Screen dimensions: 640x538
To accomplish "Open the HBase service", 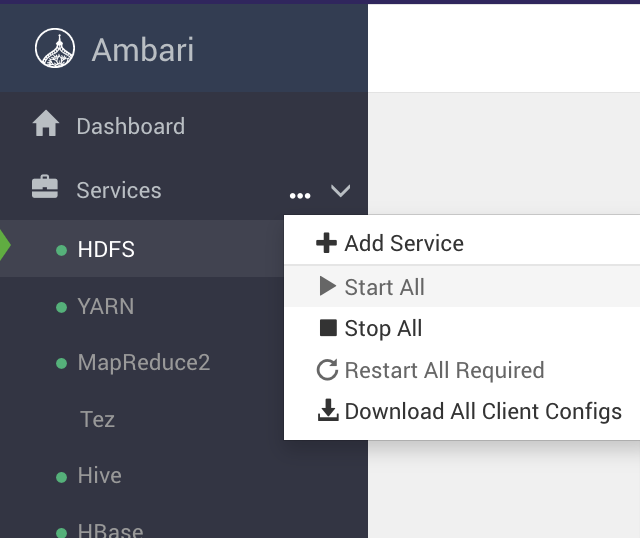I will pyautogui.click(x=110, y=530).
